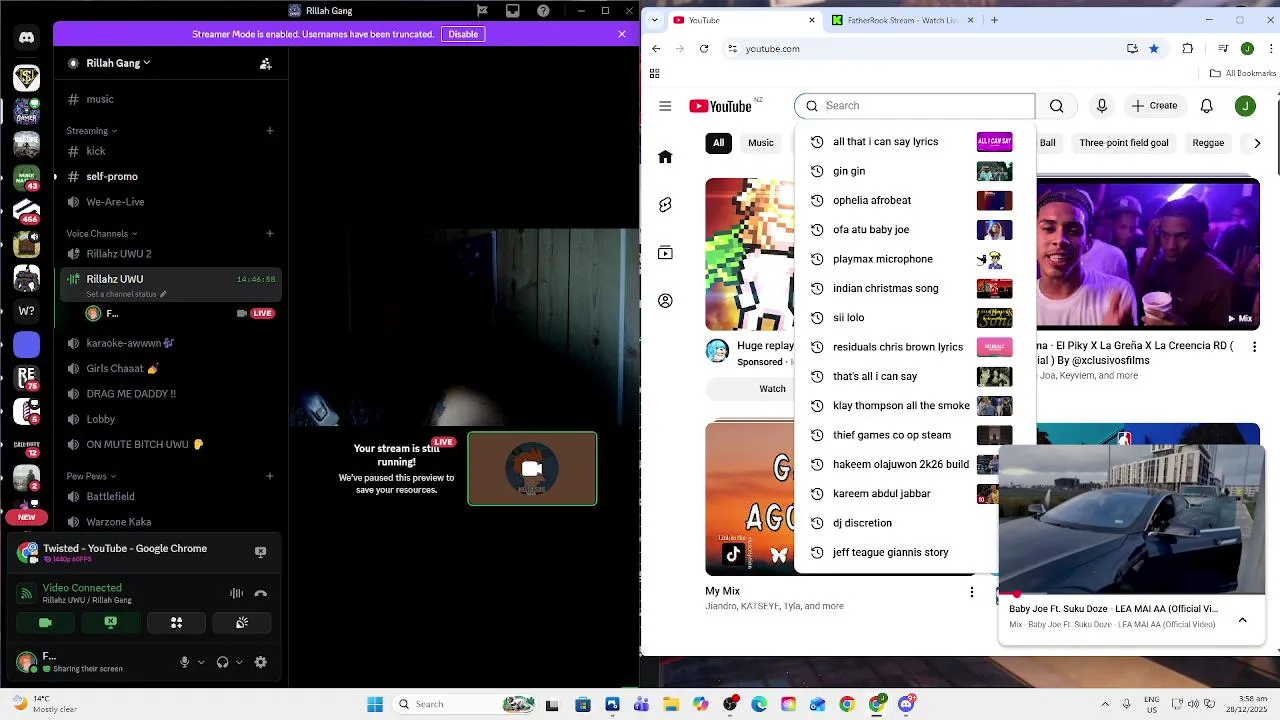Screen dimensions: 1280x720
Task: Select the 'All' filter chip
Action: 718,143
